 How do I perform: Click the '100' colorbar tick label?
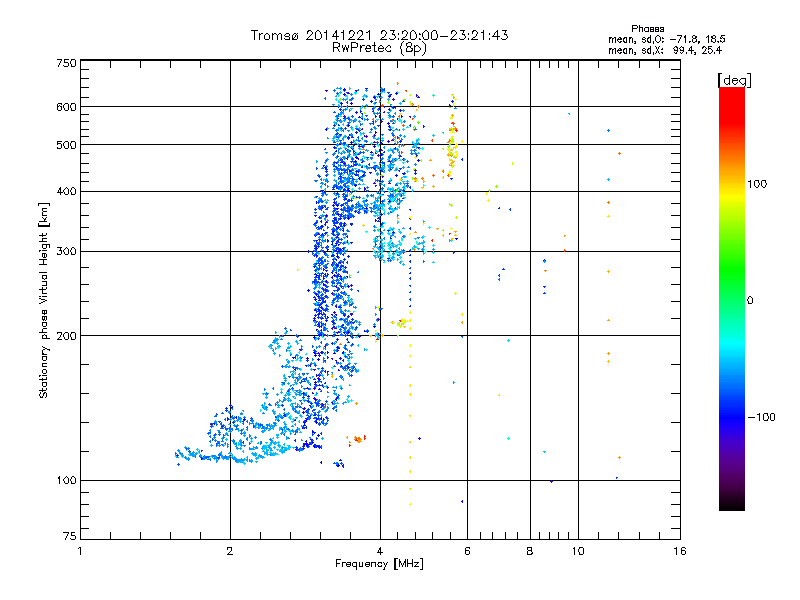[x=757, y=184]
